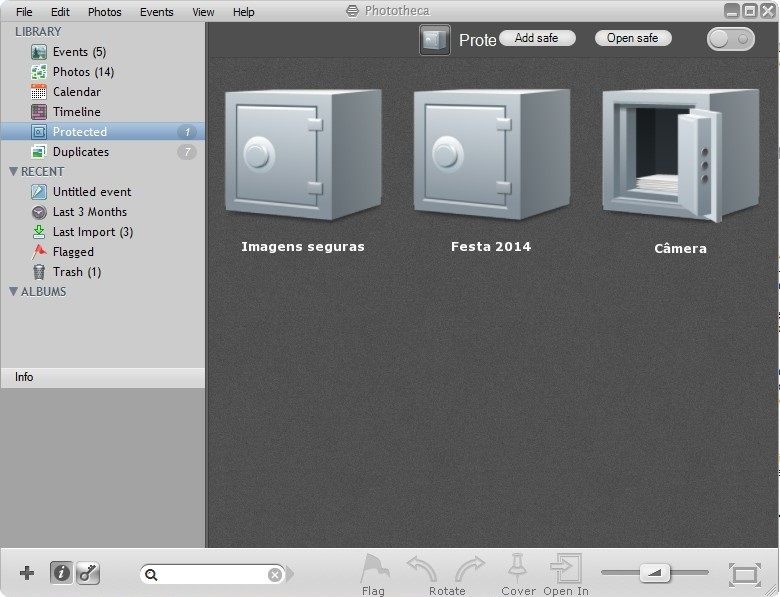Open the Help menu
This screenshot has width=780, height=597.
click(244, 12)
